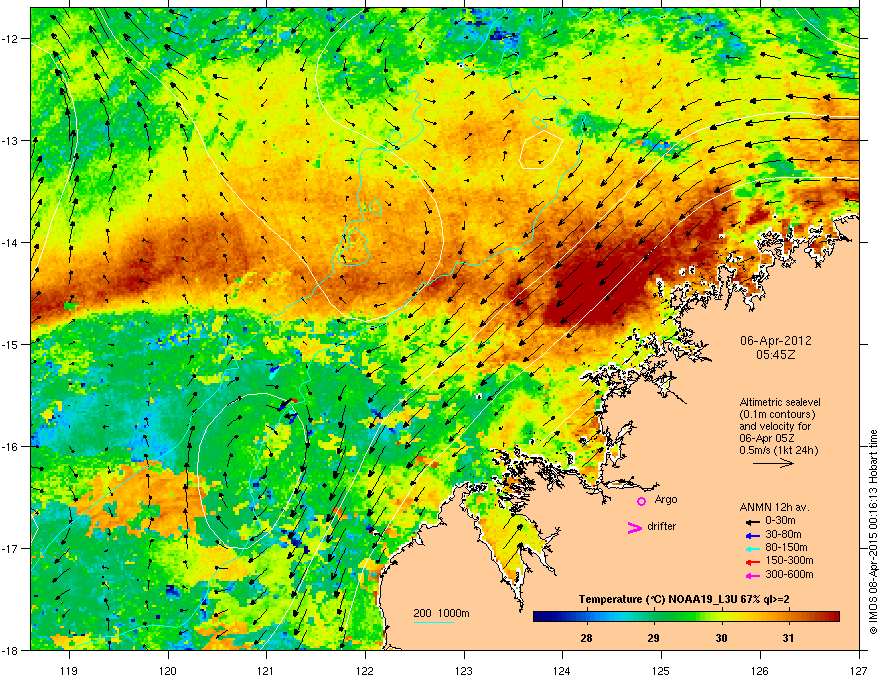Viewport: 880px width, 680px height.
Task: Click the Temperature NOAA19_L3U colorbar title
Action: coord(684,599)
